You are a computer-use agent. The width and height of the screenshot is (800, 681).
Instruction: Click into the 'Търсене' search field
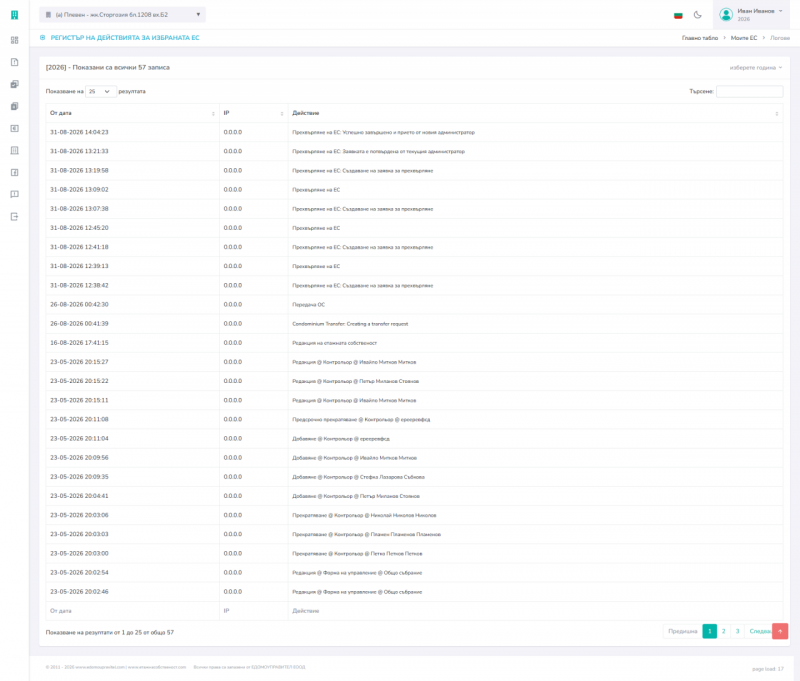click(749, 91)
